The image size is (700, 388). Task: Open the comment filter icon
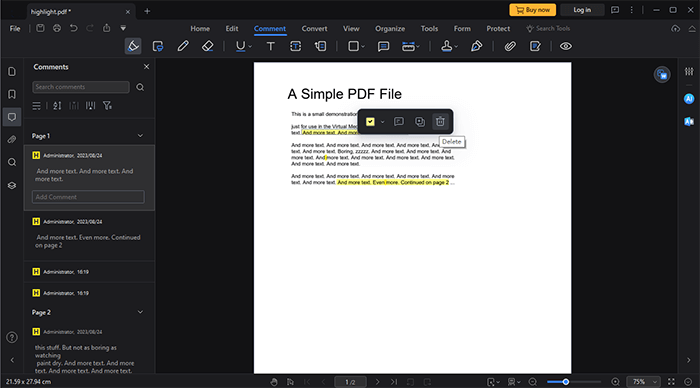click(x=107, y=106)
